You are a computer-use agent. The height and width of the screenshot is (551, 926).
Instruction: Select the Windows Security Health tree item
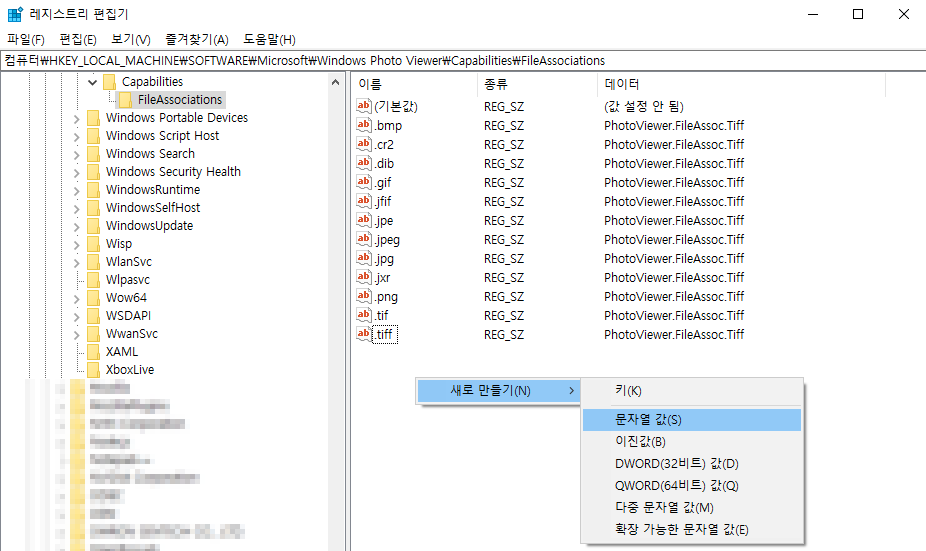click(173, 172)
